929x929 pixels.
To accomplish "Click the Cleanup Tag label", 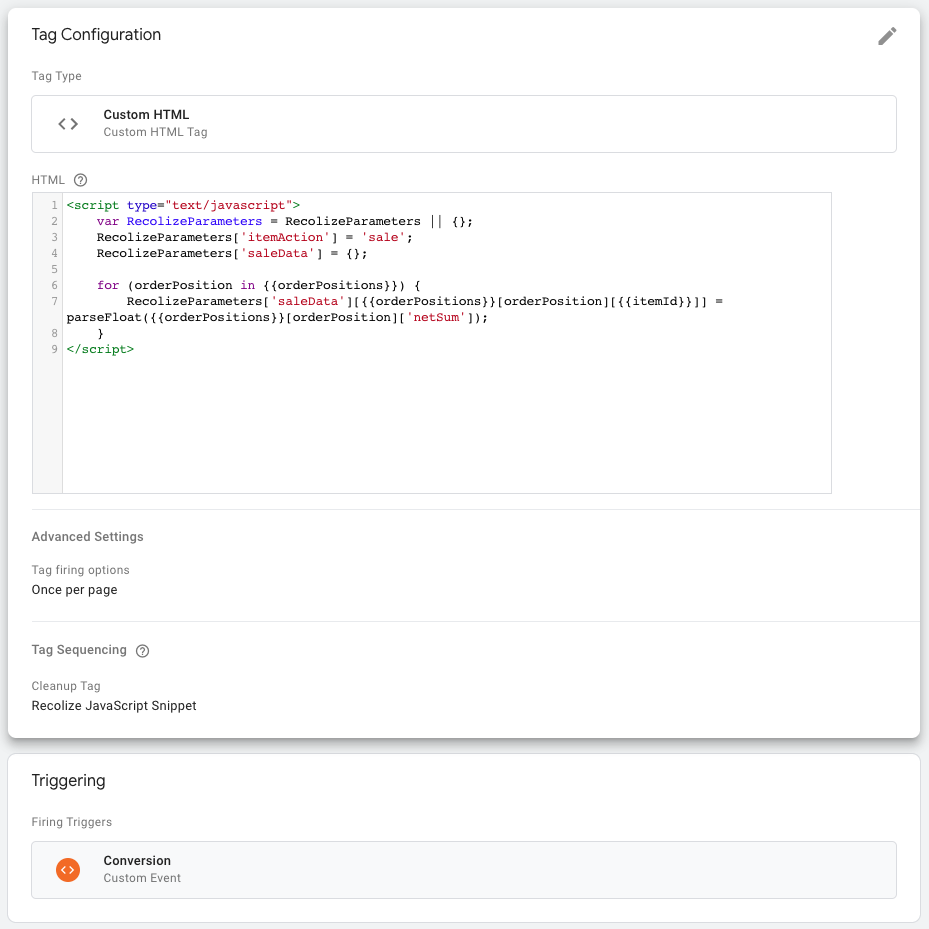I will pyautogui.click(x=66, y=685).
